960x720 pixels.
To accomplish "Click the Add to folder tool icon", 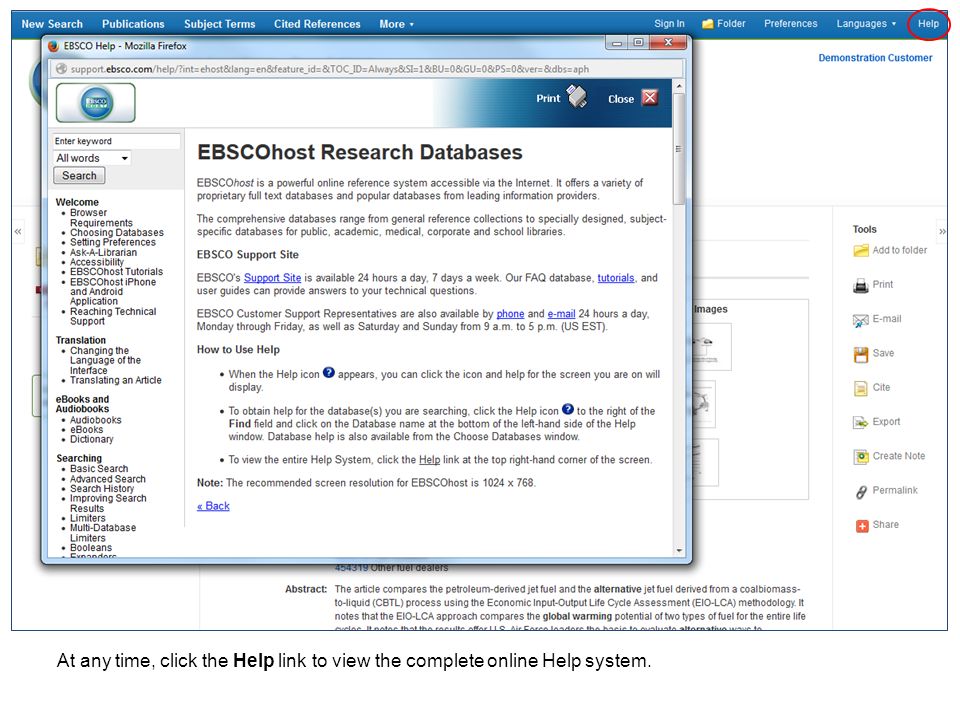I will click(x=861, y=250).
